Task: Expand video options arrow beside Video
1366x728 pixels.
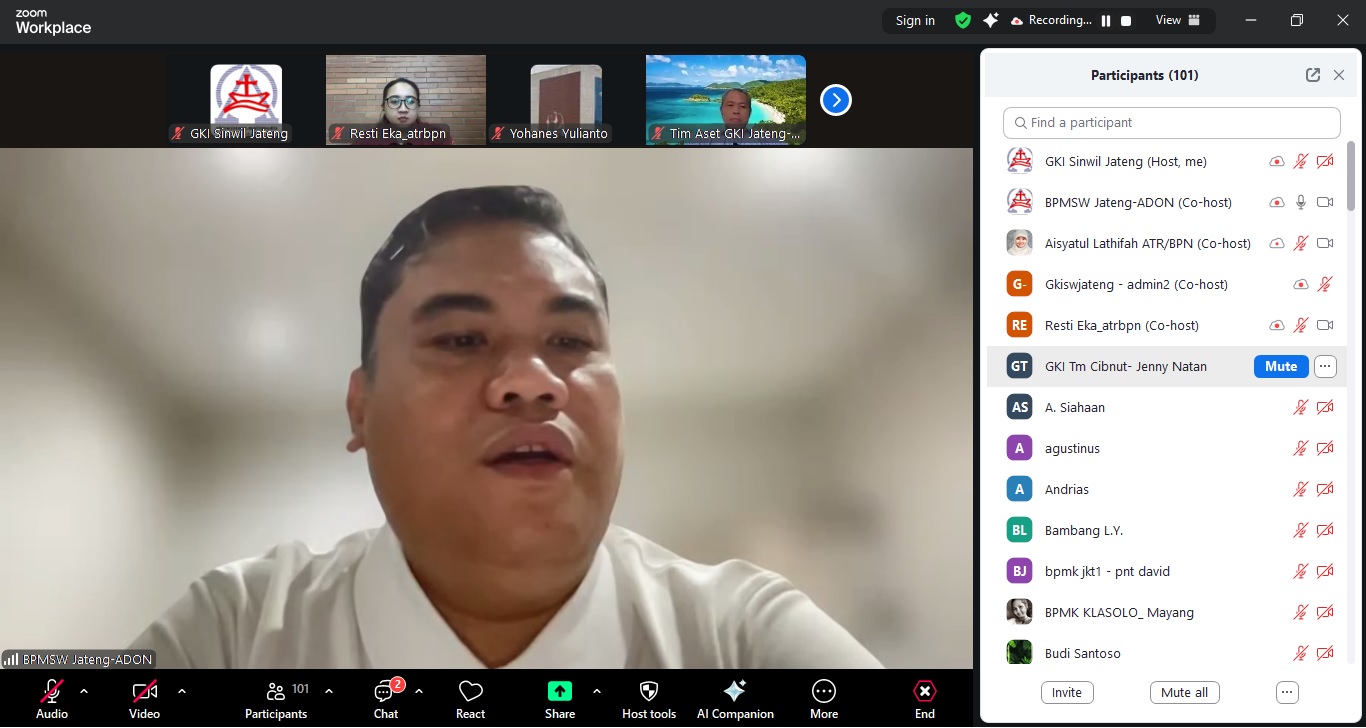Action: pyautogui.click(x=182, y=691)
